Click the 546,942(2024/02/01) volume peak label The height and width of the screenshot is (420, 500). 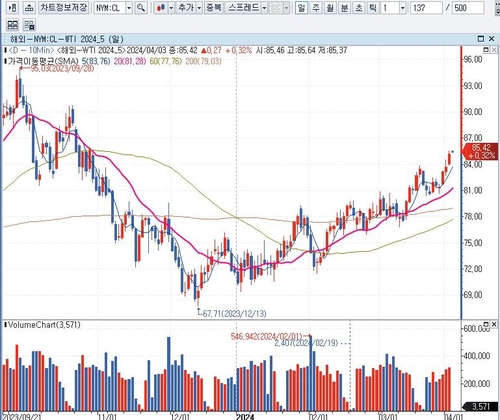266,336
